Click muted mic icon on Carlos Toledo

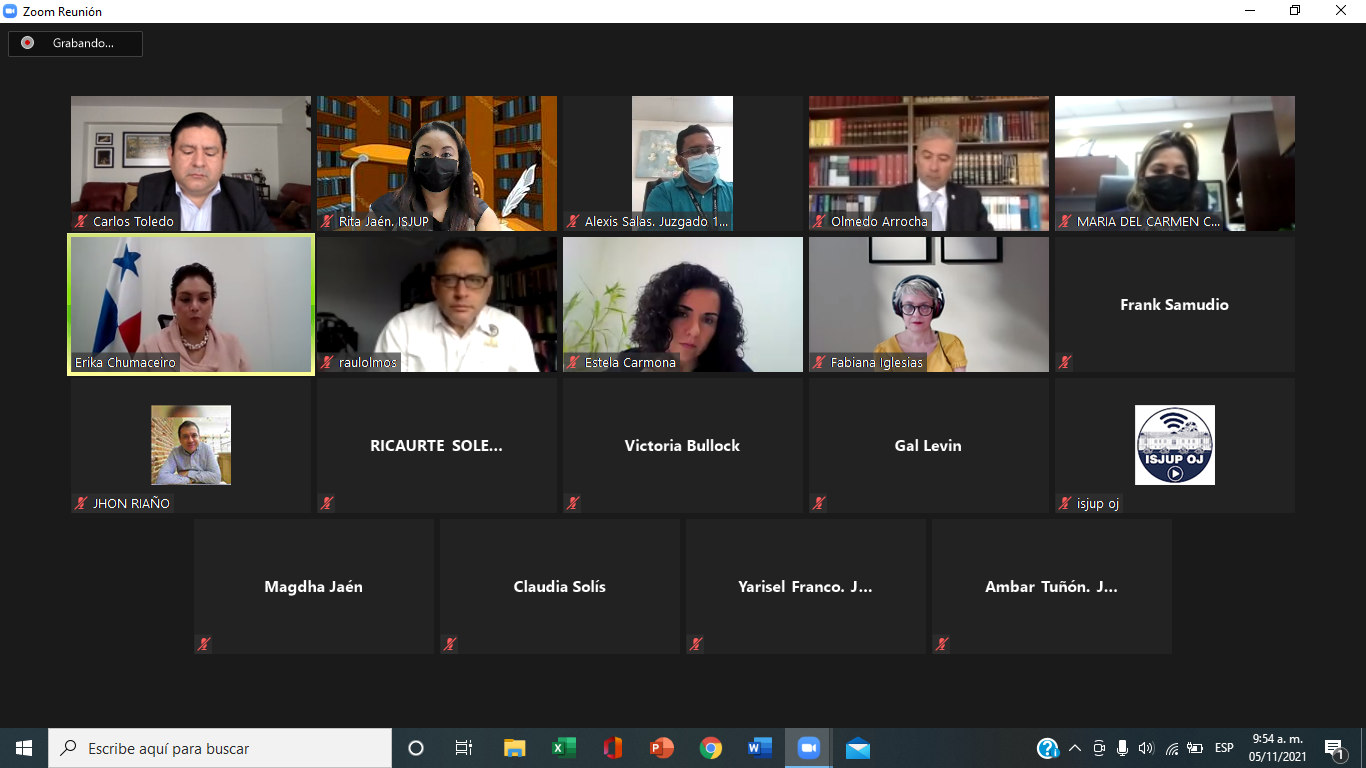tap(81, 222)
